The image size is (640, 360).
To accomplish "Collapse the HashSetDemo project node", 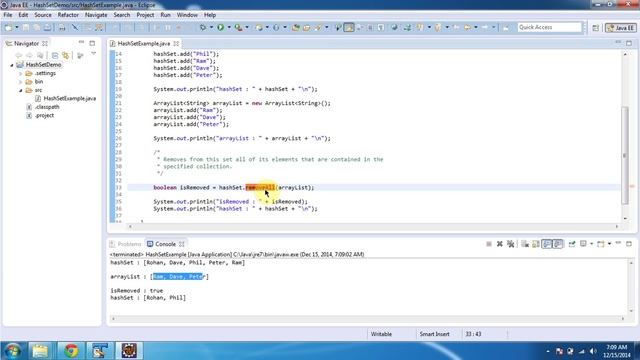I will click(x=12, y=65).
